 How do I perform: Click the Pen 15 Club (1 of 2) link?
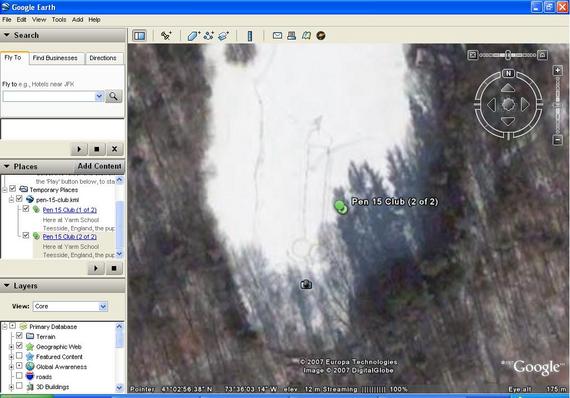coord(69,210)
